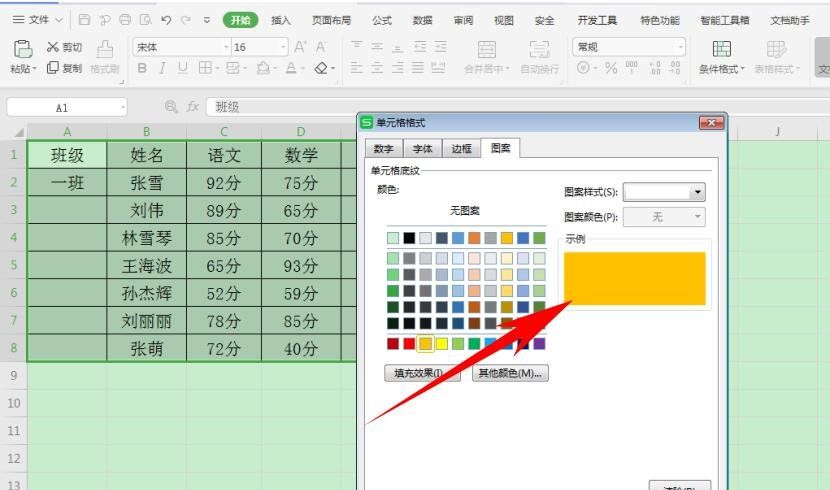Viewport: 830px width, 490px height.
Task: Decrease font size with smaller A icon
Action: point(321,47)
